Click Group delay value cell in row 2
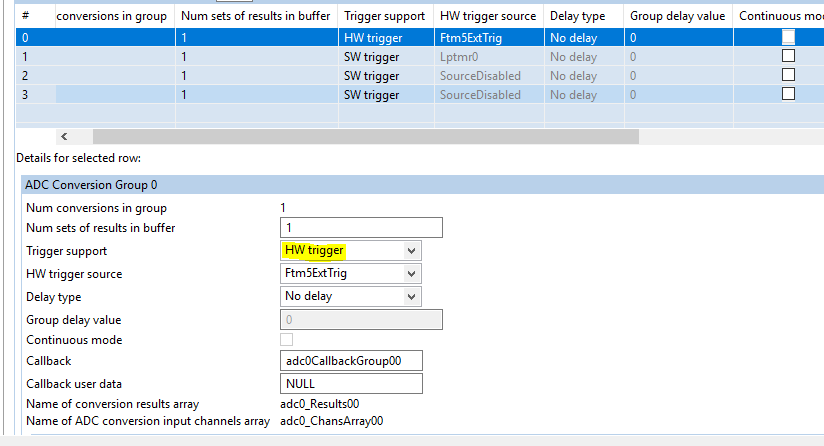 tap(679, 76)
